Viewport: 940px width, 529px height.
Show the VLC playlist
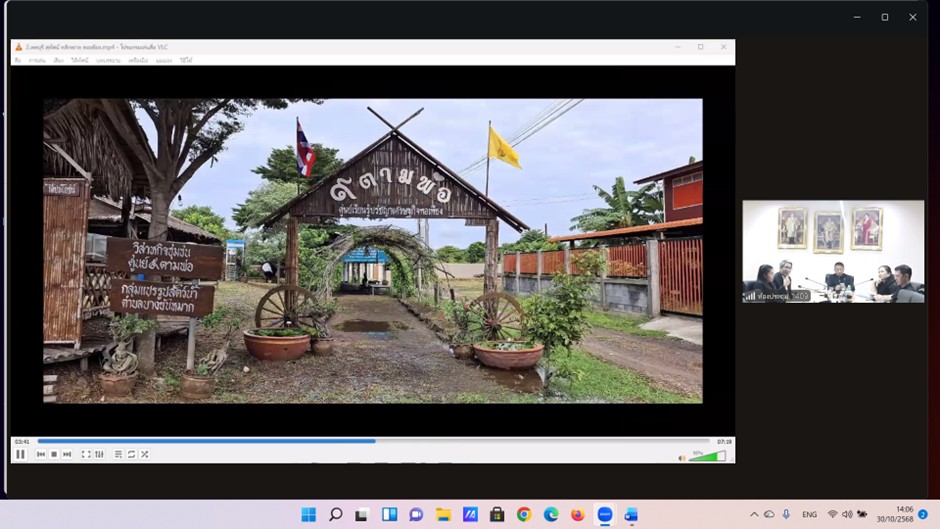point(118,454)
